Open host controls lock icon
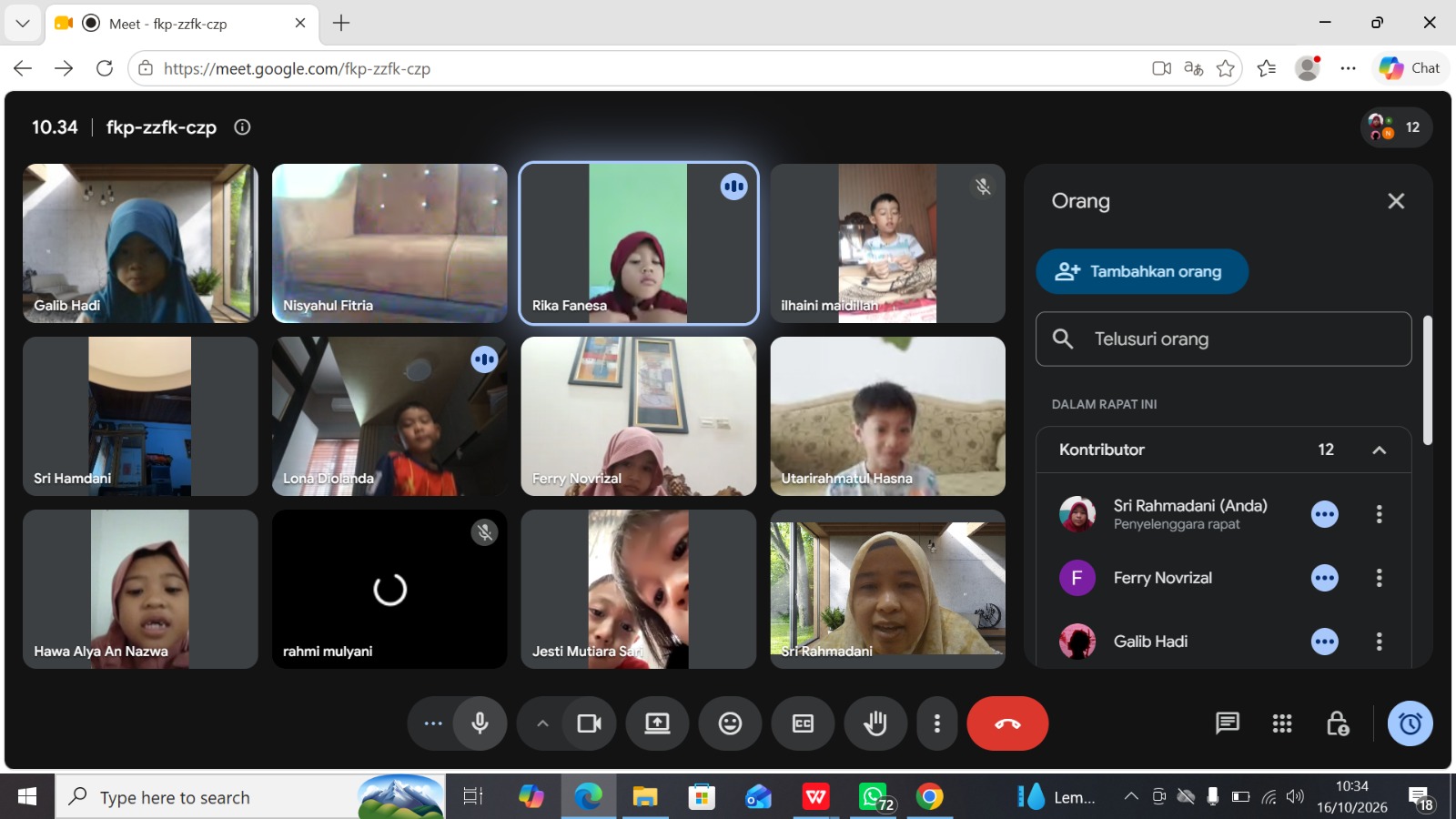The width and height of the screenshot is (1456, 819). pos(1337,723)
